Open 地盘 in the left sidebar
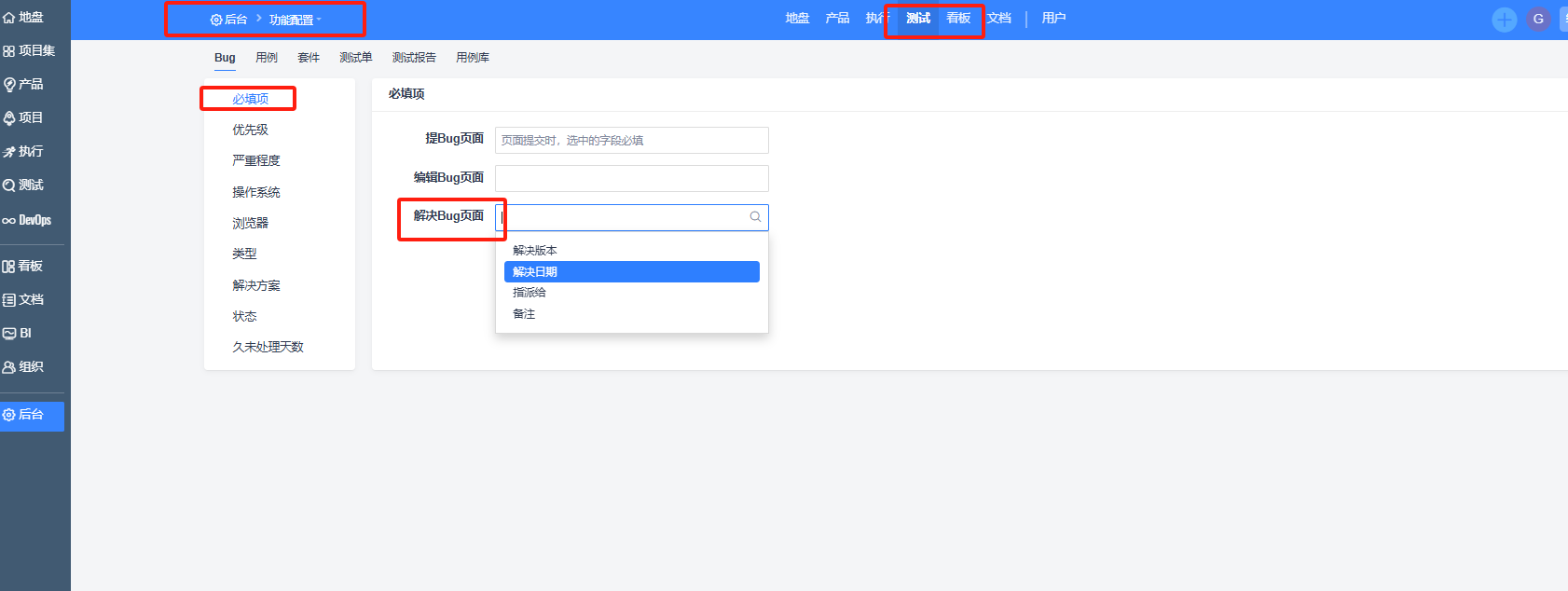Screen dimensions: 1568x591 24,18
